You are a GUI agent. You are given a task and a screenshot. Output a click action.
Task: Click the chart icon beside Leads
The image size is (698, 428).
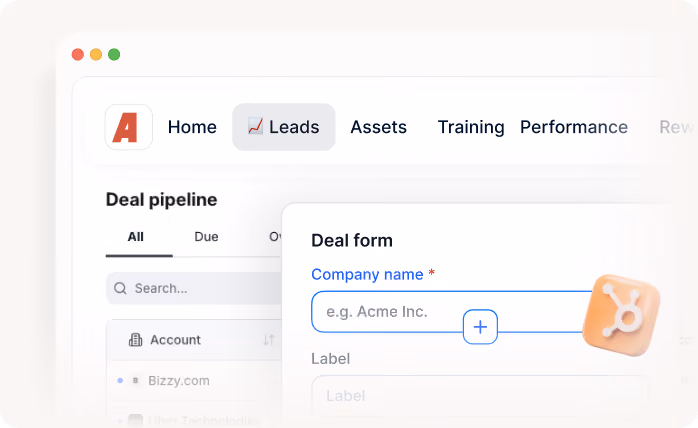pos(256,126)
